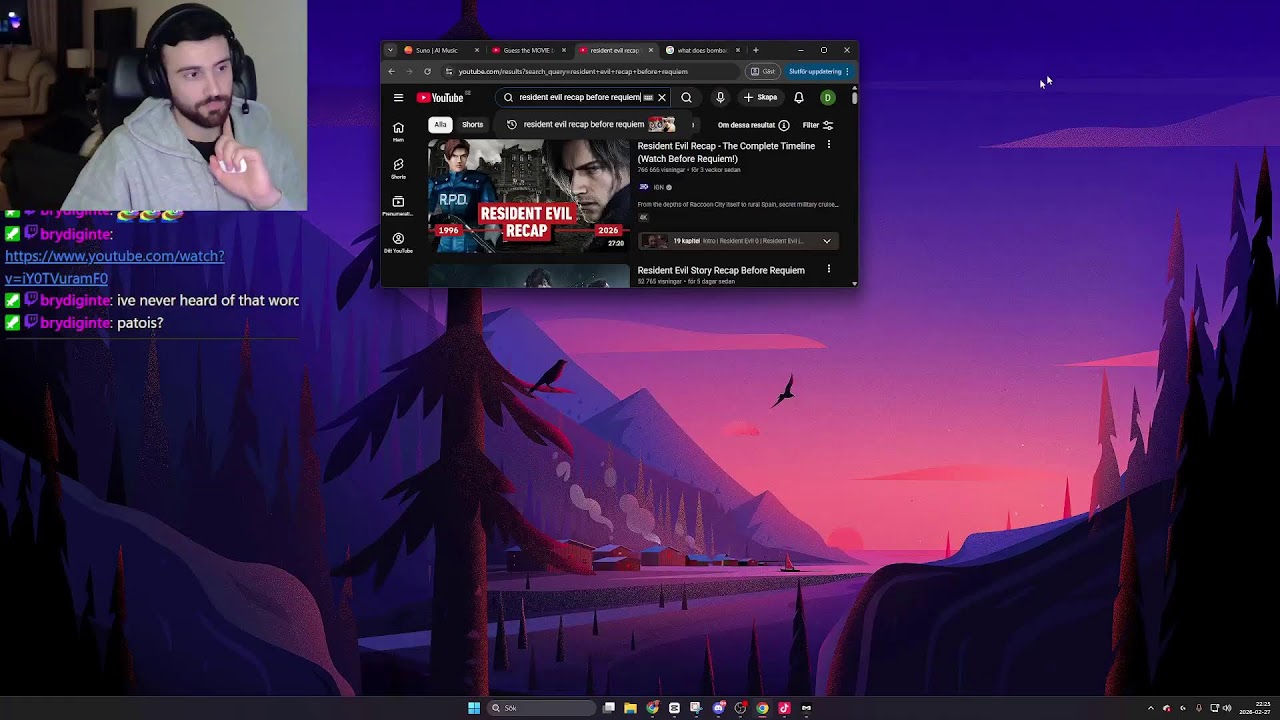Switch to what does bombaclat tab
This screenshot has width=1280, height=720.
[702, 50]
